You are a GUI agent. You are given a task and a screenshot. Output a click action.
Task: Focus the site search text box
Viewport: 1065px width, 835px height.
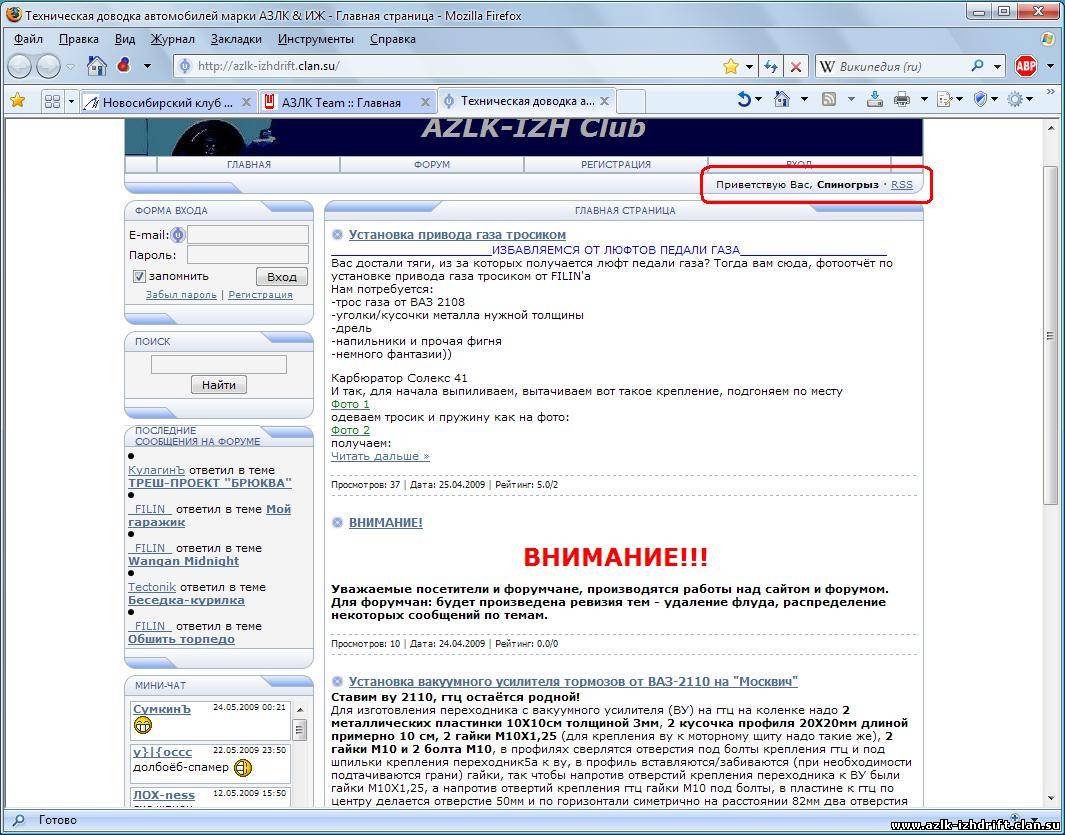[x=219, y=364]
